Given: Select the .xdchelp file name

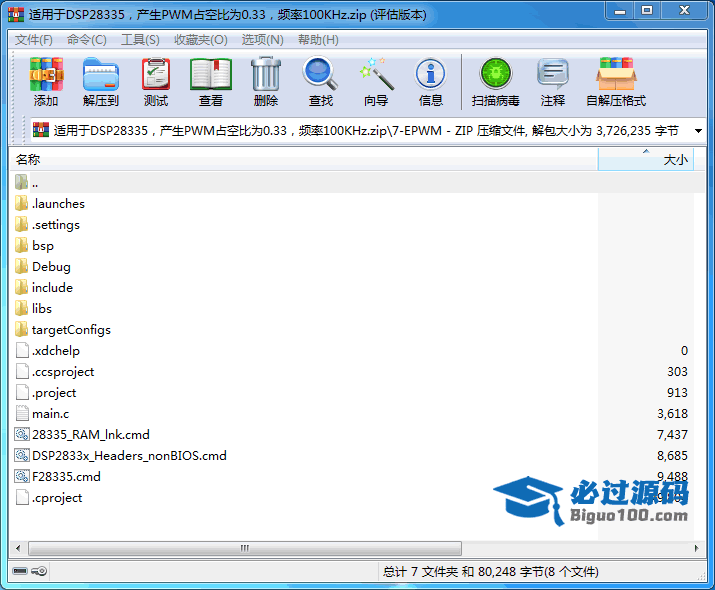Looking at the screenshot, I should pos(56,351).
